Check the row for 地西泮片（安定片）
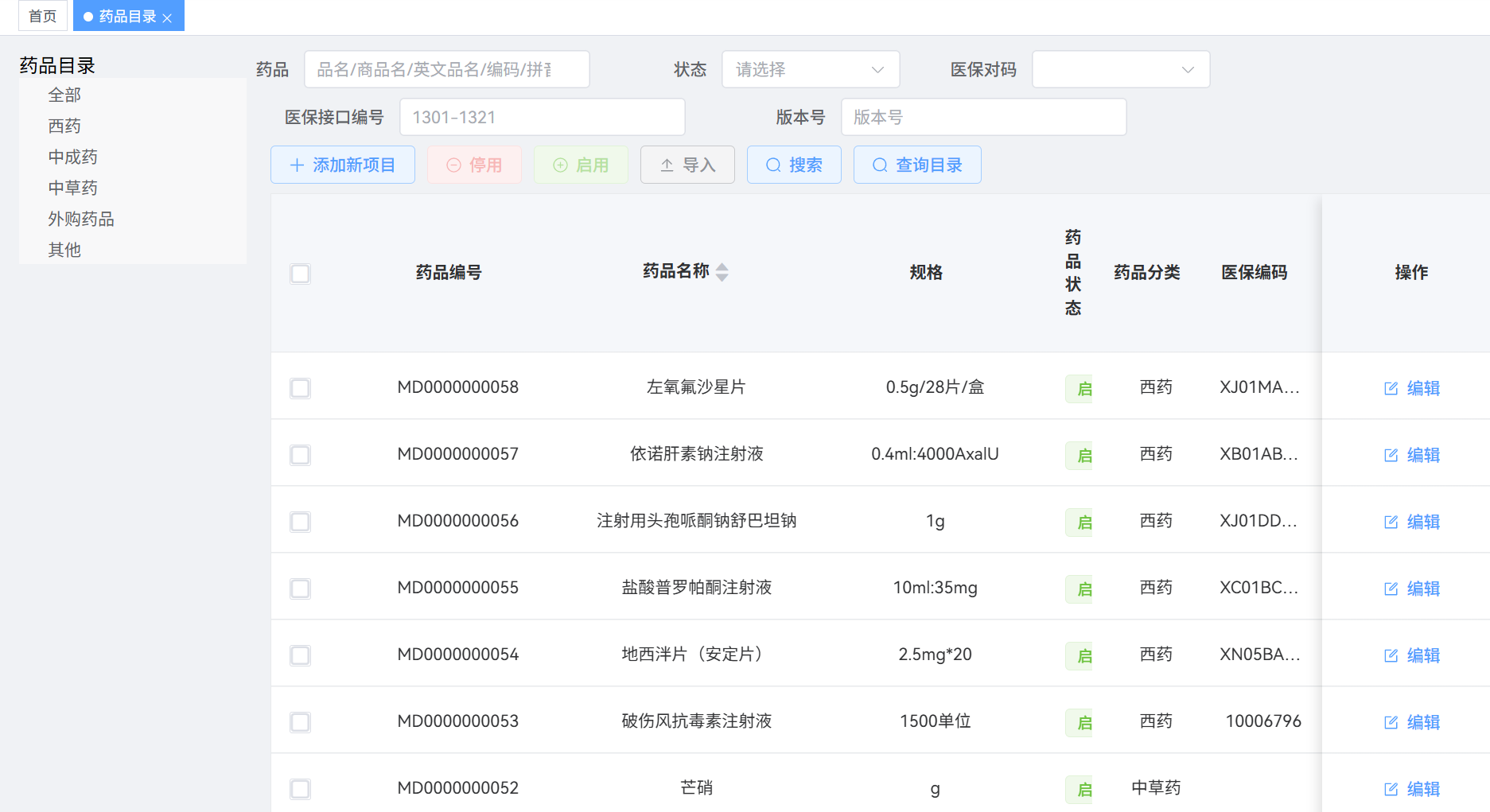Image resolution: width=1490 pixels, height=812 pixels. click(x=300, y=655)
